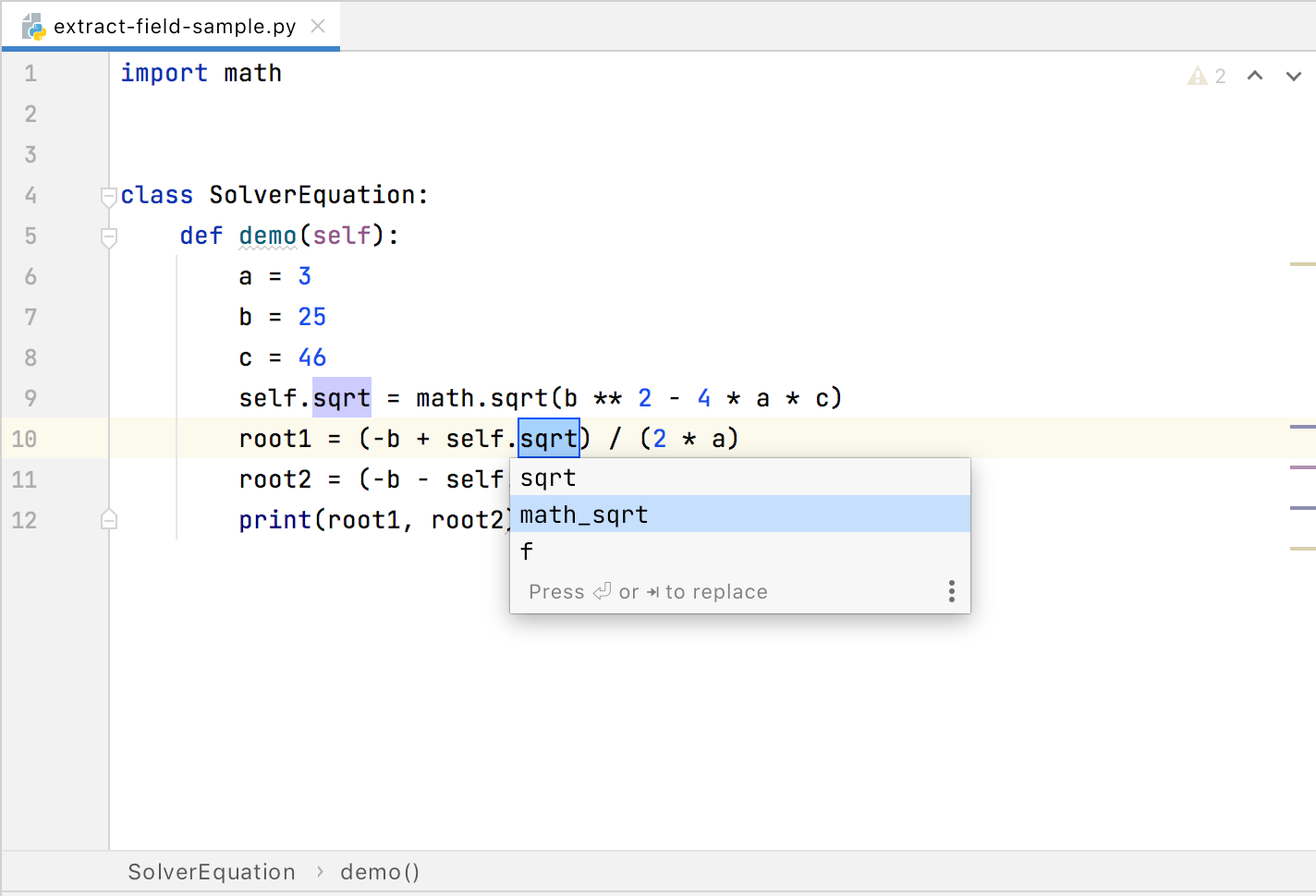
Task: Close the extract-field-sample.py tab
Action: (x=318, y=26)
